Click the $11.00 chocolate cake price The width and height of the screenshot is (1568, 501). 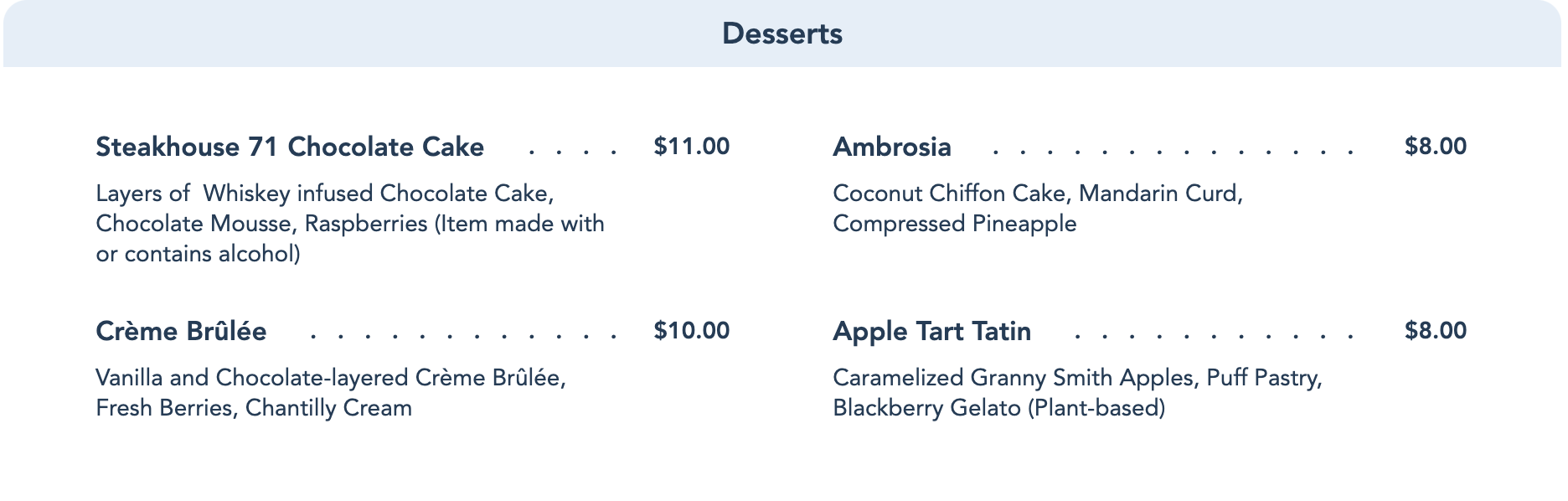pyautogui.click(x=691, y=147)
